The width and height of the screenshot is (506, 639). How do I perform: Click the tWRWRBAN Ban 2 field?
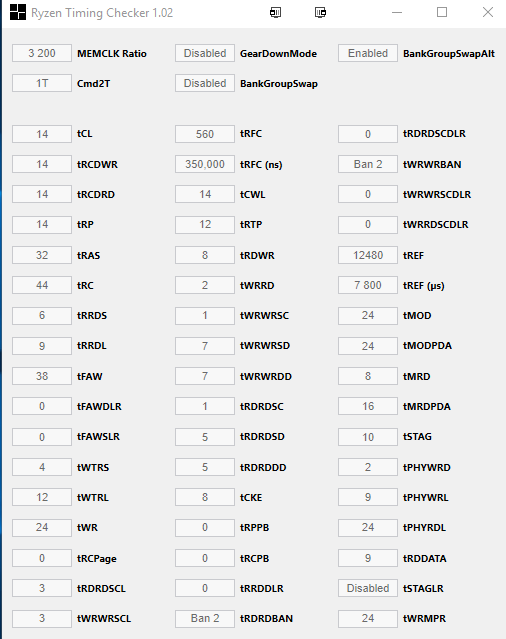368,164
